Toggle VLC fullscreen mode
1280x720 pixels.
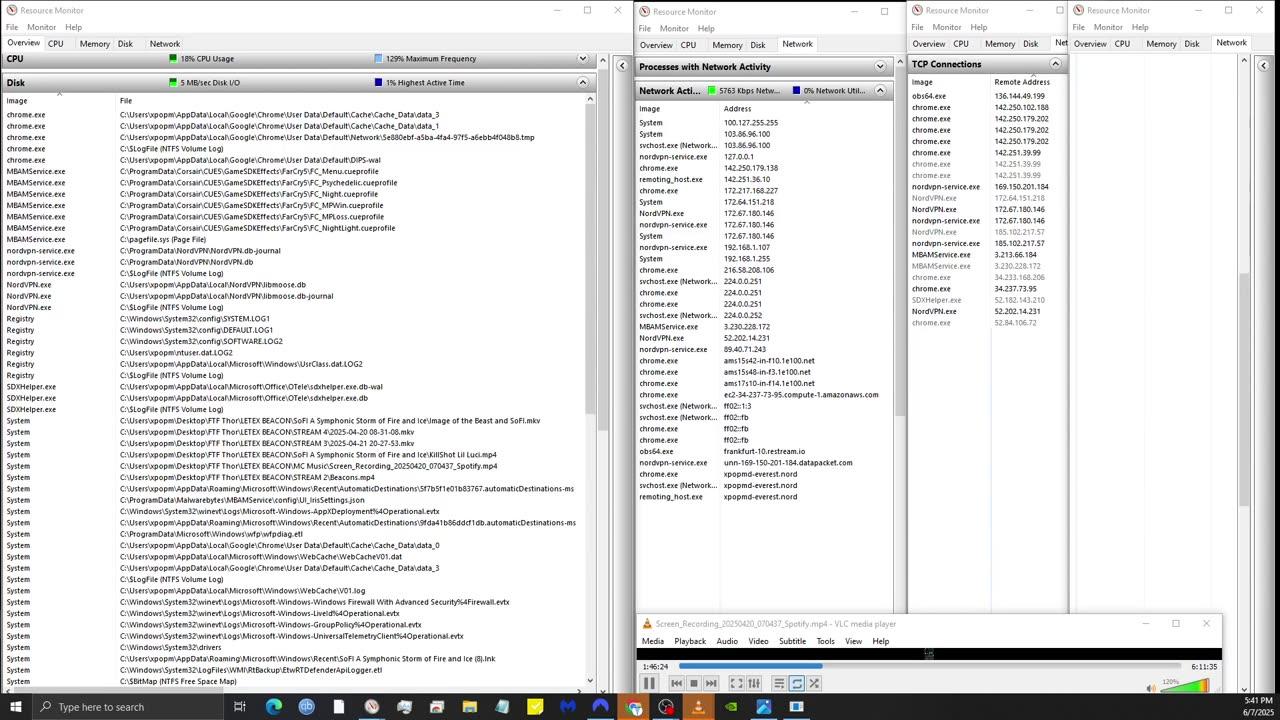737,684
